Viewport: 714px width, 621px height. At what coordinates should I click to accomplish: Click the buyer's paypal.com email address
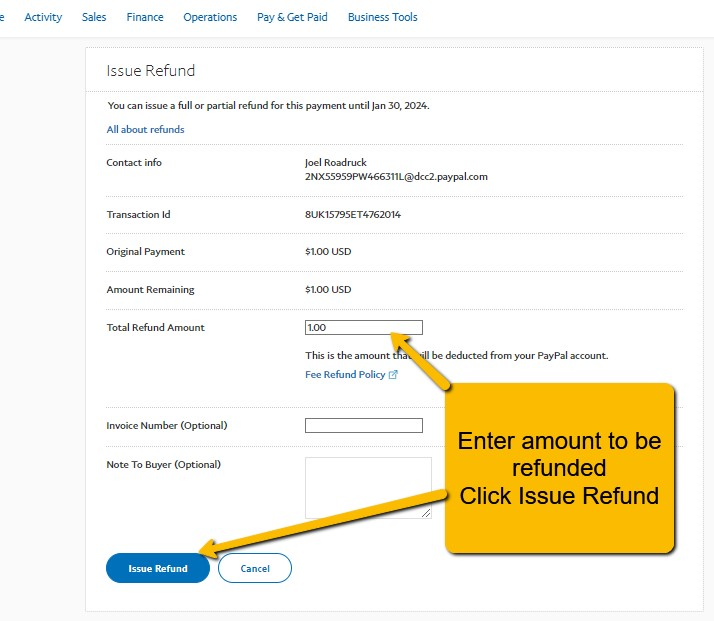(x=396, y=177)
